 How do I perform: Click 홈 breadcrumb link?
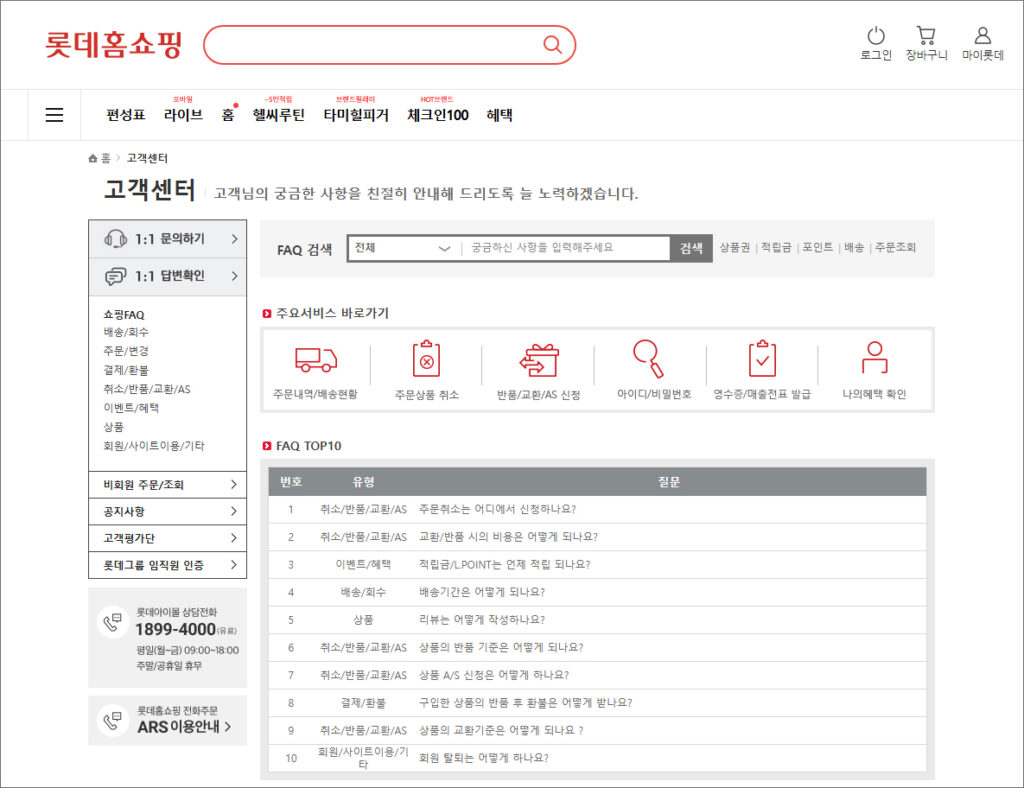coord(106,158)
